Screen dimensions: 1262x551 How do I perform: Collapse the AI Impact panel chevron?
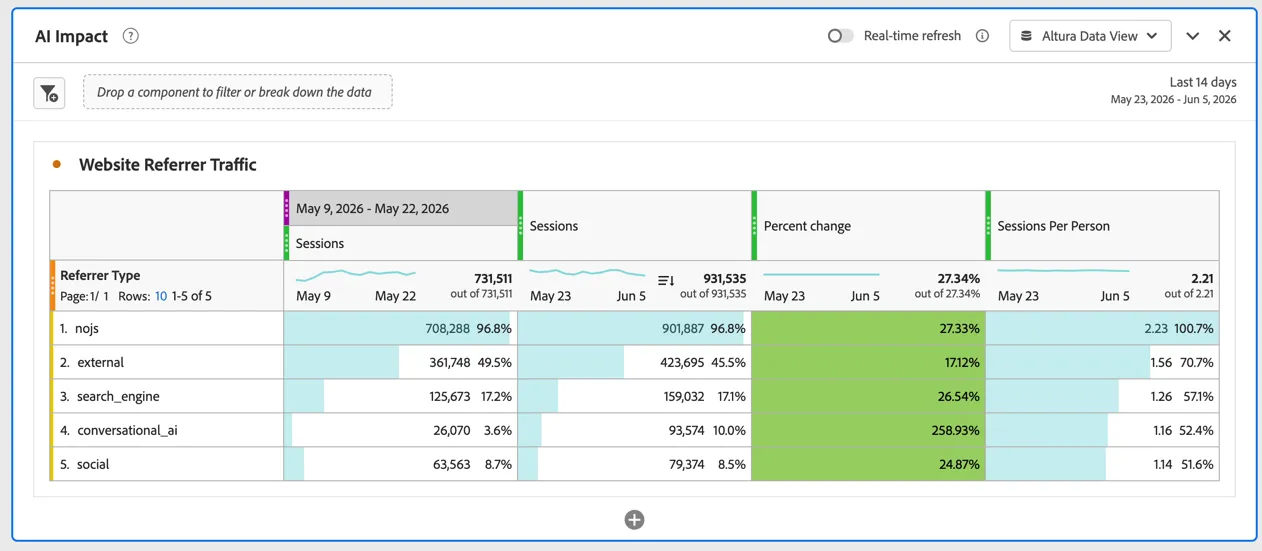(1193, 36)
